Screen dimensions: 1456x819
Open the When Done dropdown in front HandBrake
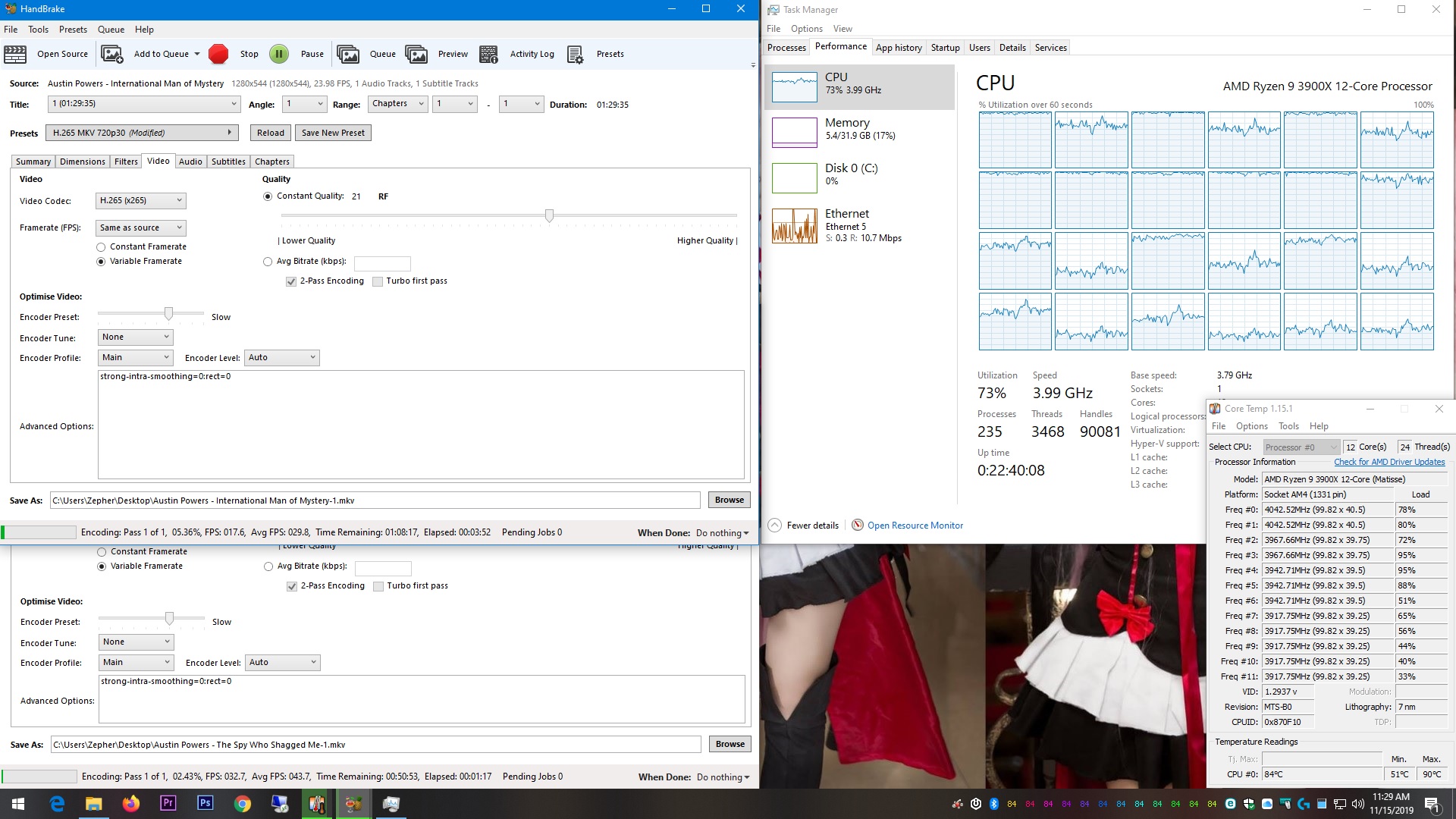(722, 533)
